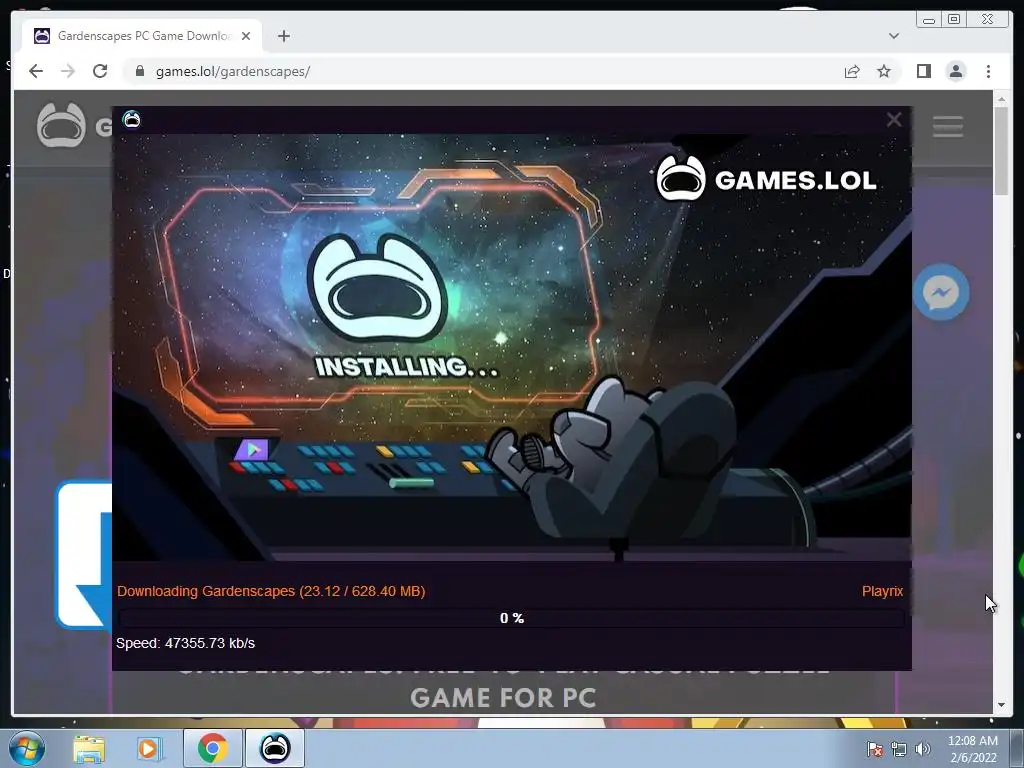This screenshot has height=768, width=1024.
Task: Click the GAME FOR PC heading text
Action: (x=503, y=697)
